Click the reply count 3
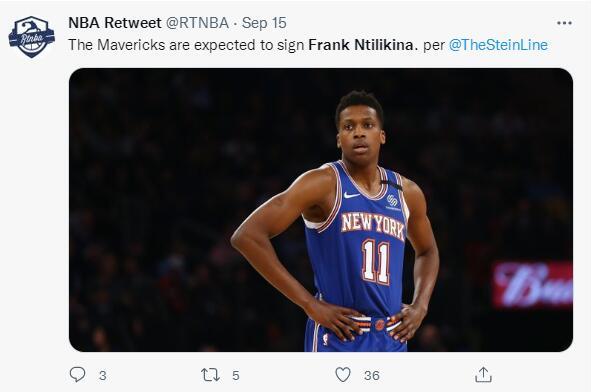 [x=103, y=375]
